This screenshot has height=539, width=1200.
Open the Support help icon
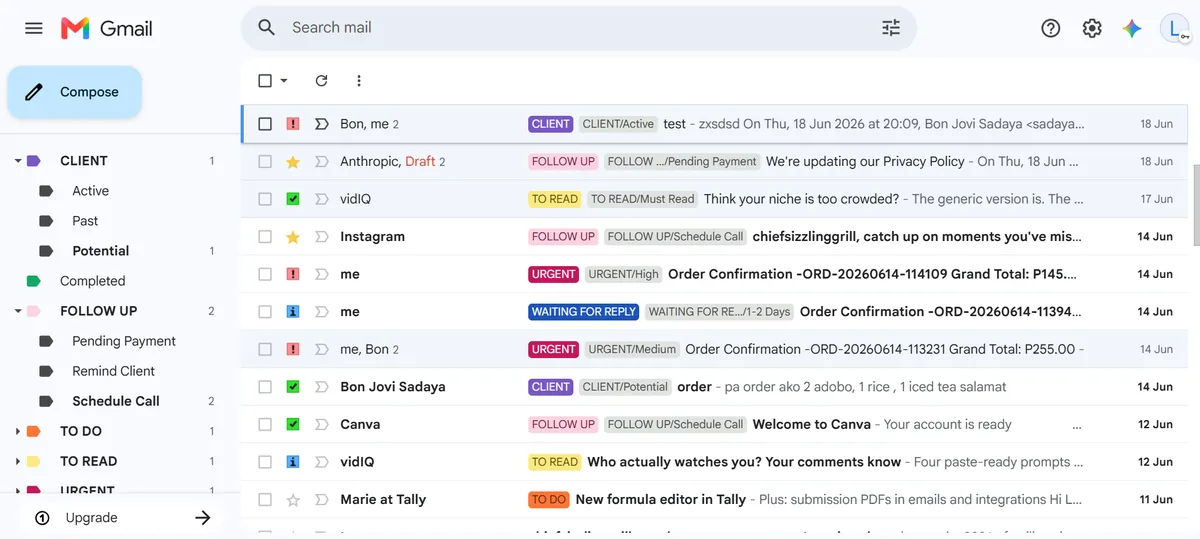1050,28
